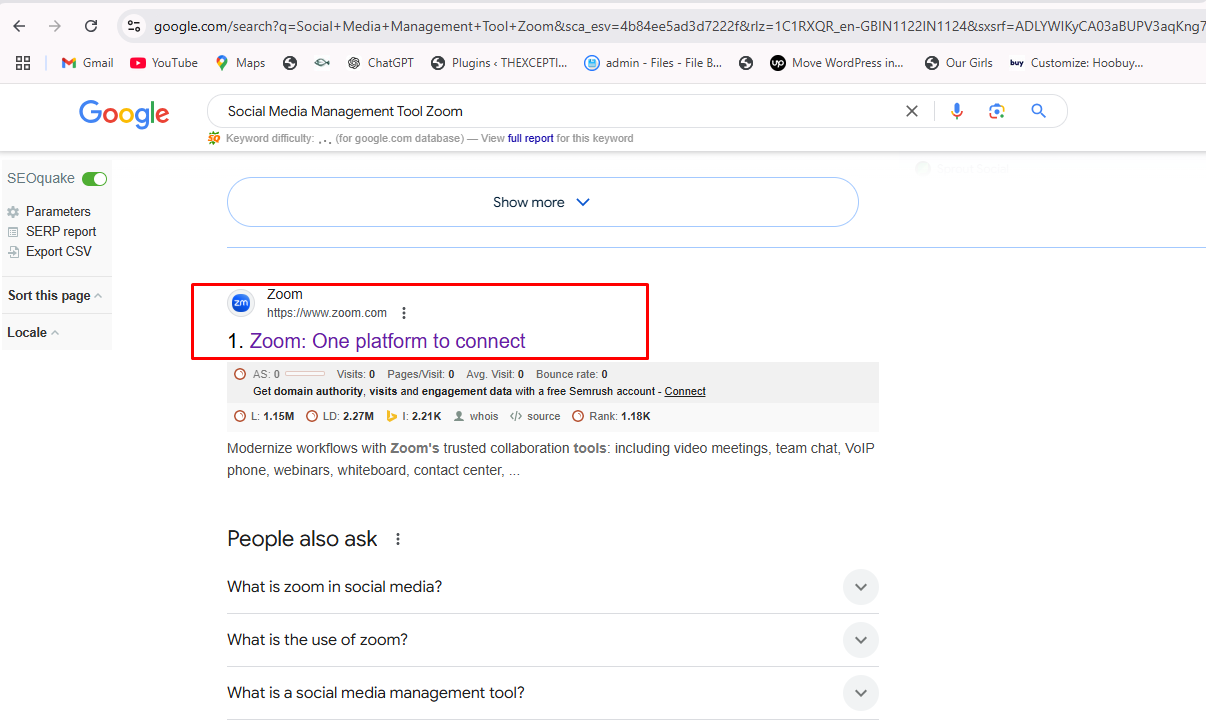Toggle the SEOquake switch off
This screenshot has height=723, width=1206.
click(95, 179)
